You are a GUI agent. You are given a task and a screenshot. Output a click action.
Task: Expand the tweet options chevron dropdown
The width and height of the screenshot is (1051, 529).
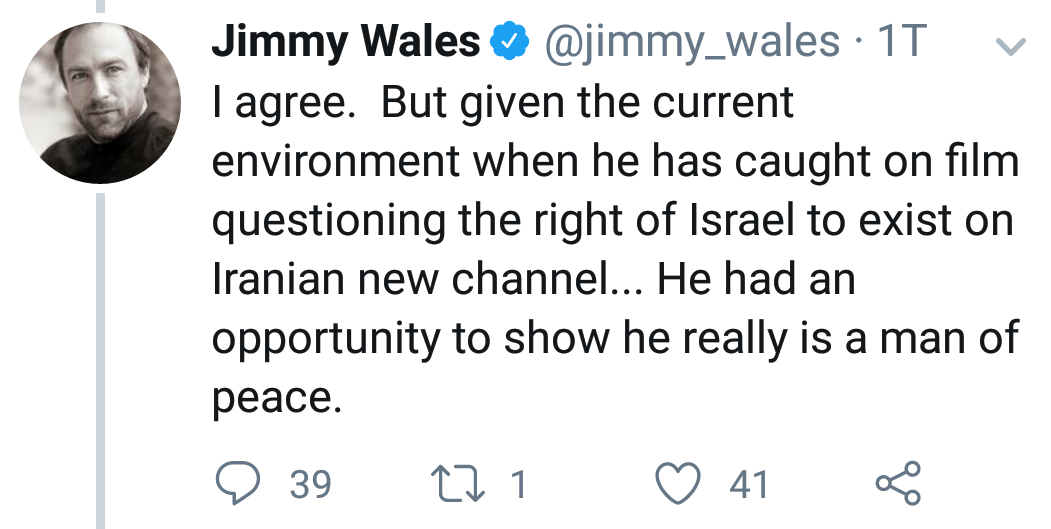(1012, 47)
